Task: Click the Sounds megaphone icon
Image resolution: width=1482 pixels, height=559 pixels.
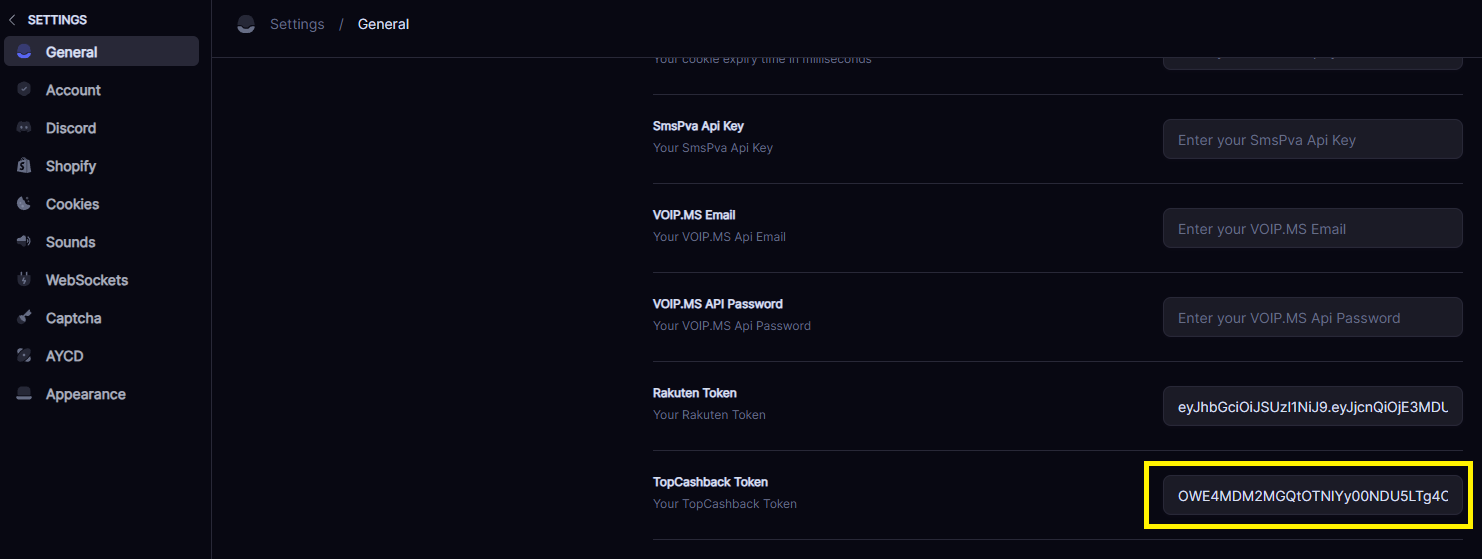Action: [x=24, y=242]
